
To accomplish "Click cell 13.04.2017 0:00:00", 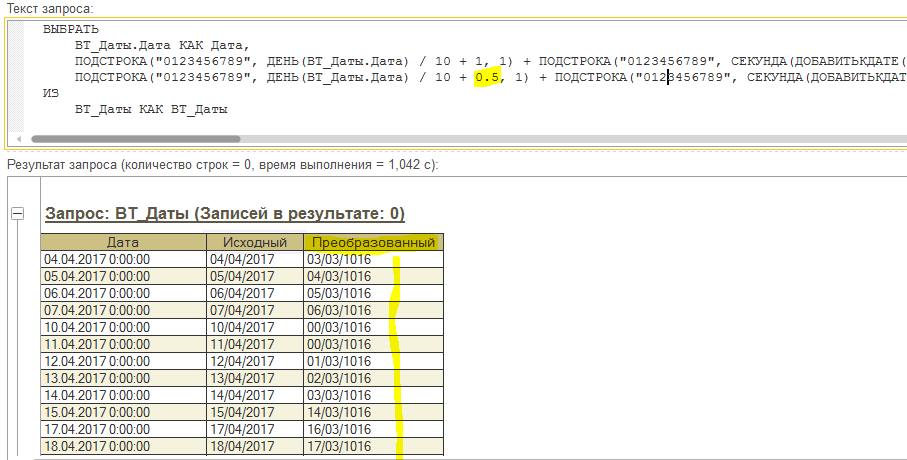I will point(123,378).
